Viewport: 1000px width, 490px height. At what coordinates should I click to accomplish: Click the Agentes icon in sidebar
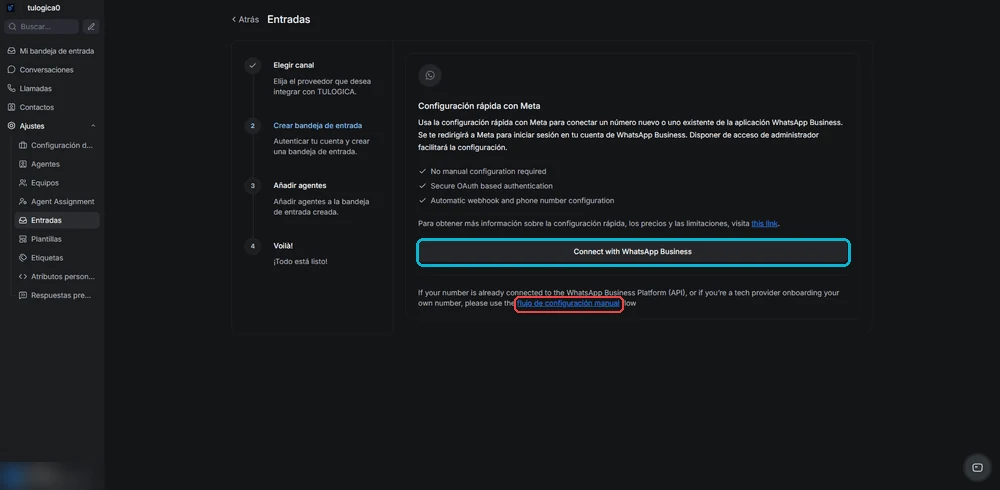pyautogui.click(x=23, y=164)
